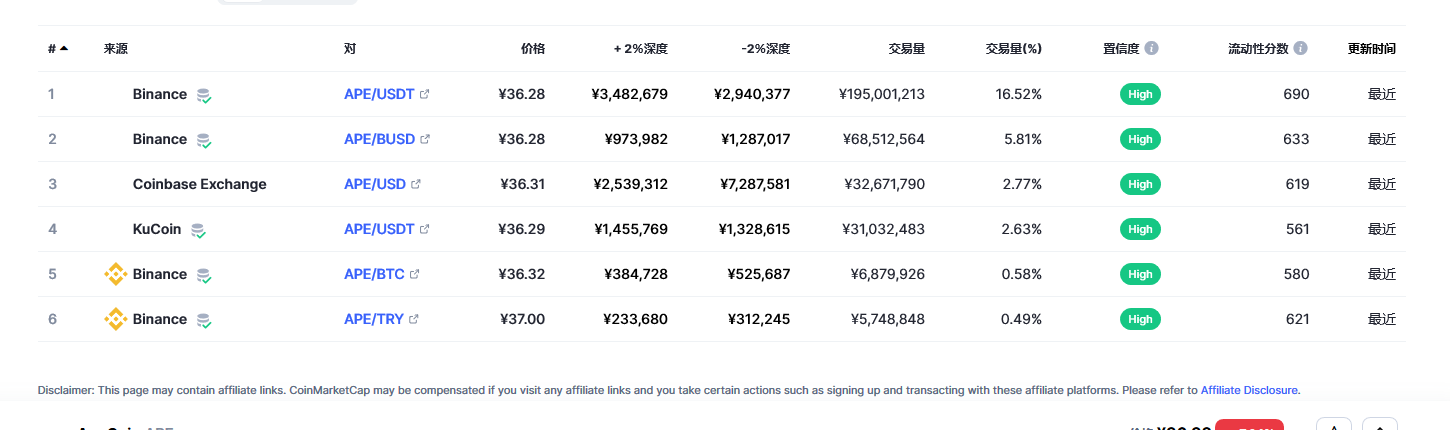1450x430 pixels.
Task: Click the reserve-verified icon beside KuCoin
Action: coord(198,230)
